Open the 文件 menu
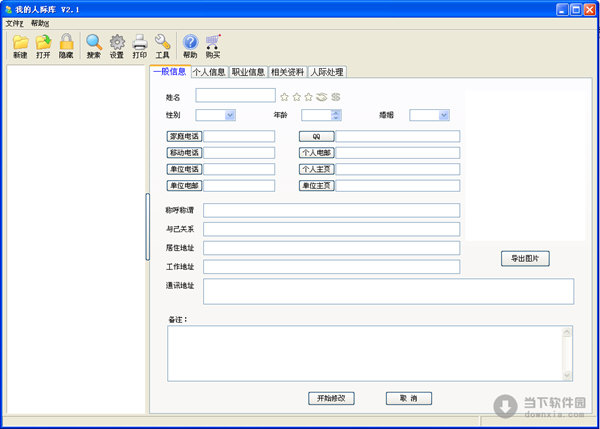This screenshot has width=600, height=429. pos(15,23)
